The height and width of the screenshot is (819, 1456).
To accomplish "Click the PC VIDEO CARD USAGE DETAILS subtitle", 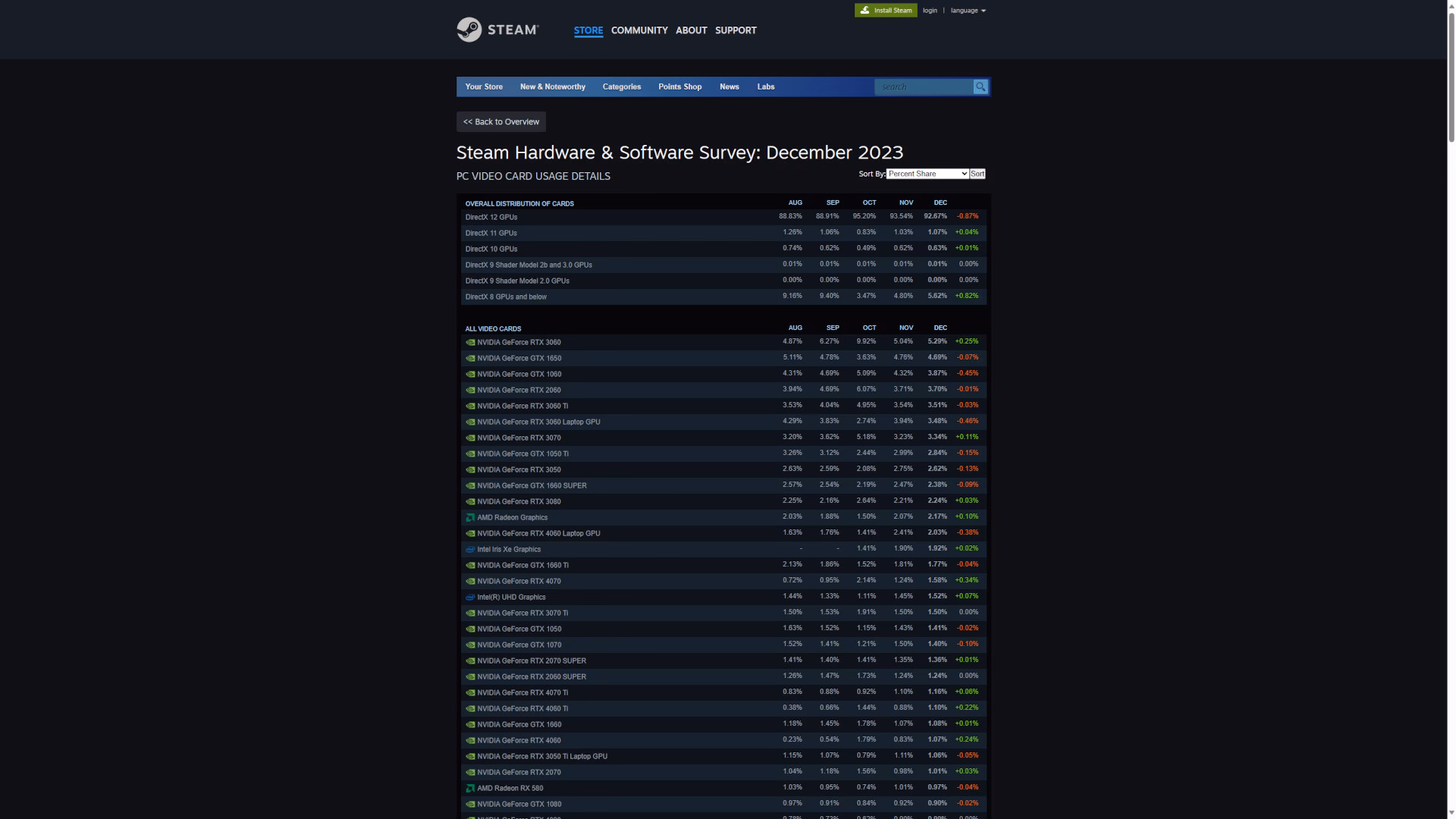I will tap(533, 176).
